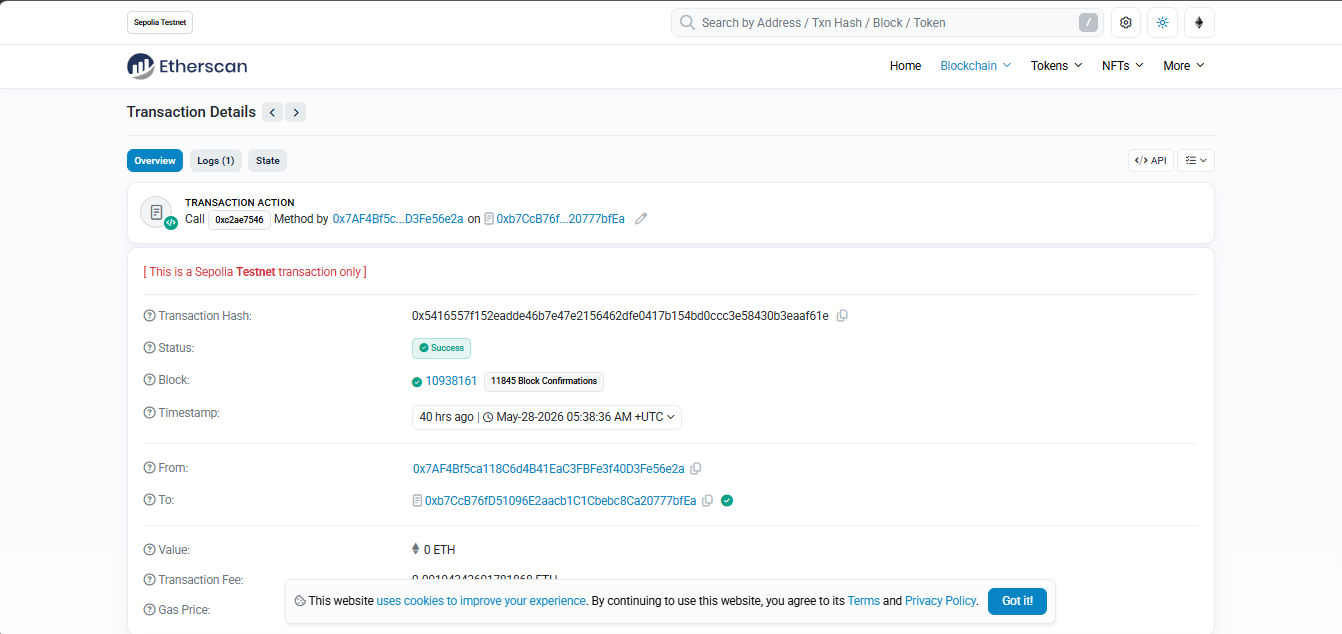1342x634 pixels.
Task: Click help icon beside To
Action: (x=150, y=500)
